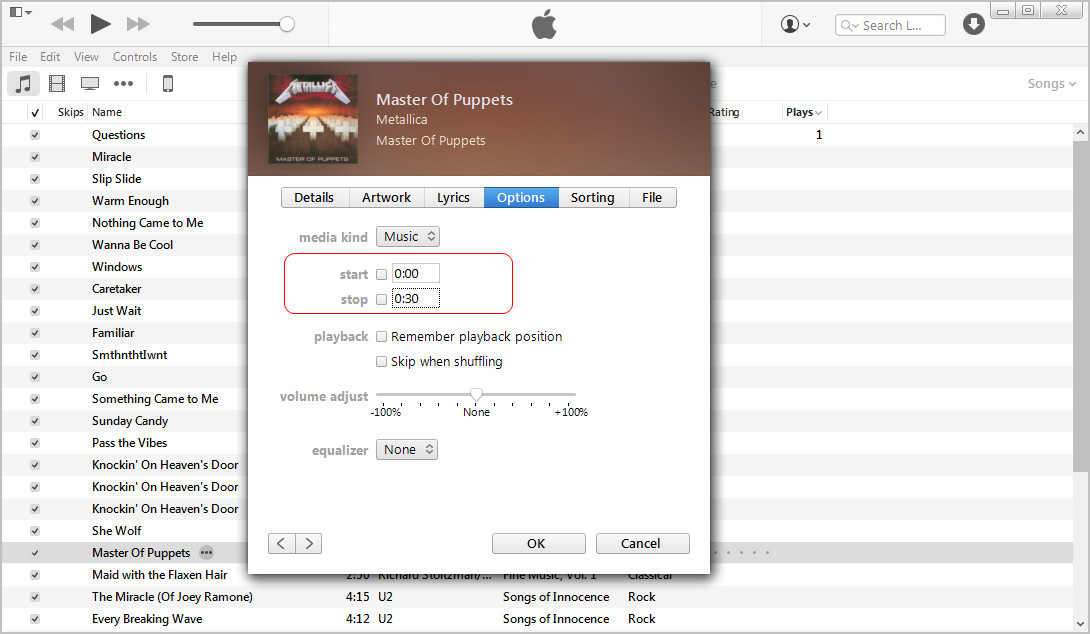Click the Master Of Puppets album artwork
1090x634 pixels.
point(313,119)
